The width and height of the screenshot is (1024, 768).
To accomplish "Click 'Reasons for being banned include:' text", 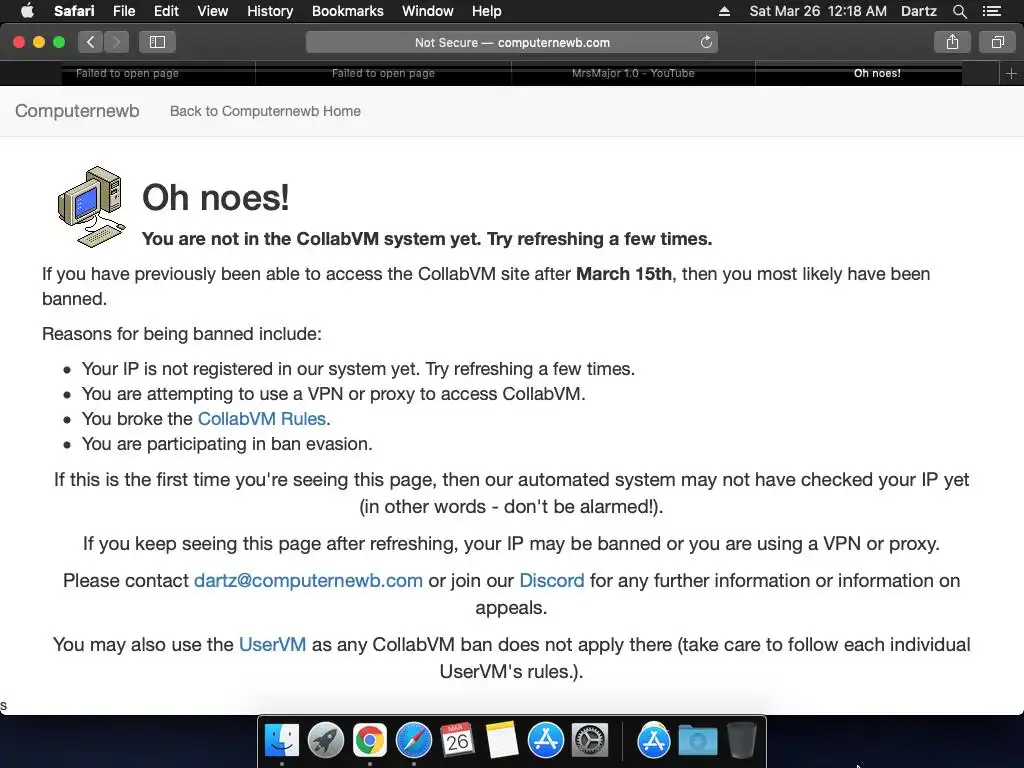I will [182, 334].
